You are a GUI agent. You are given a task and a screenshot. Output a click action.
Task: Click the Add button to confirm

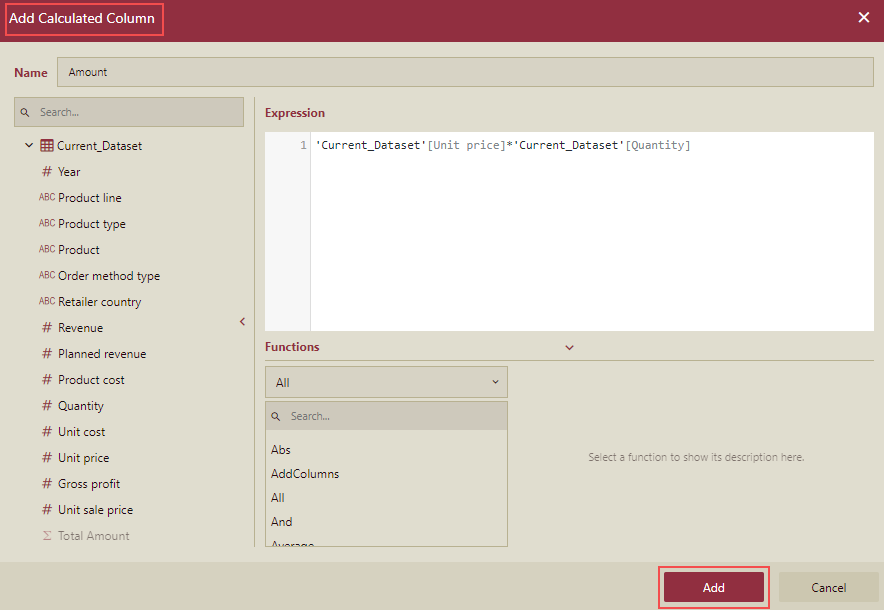(713, 587)
